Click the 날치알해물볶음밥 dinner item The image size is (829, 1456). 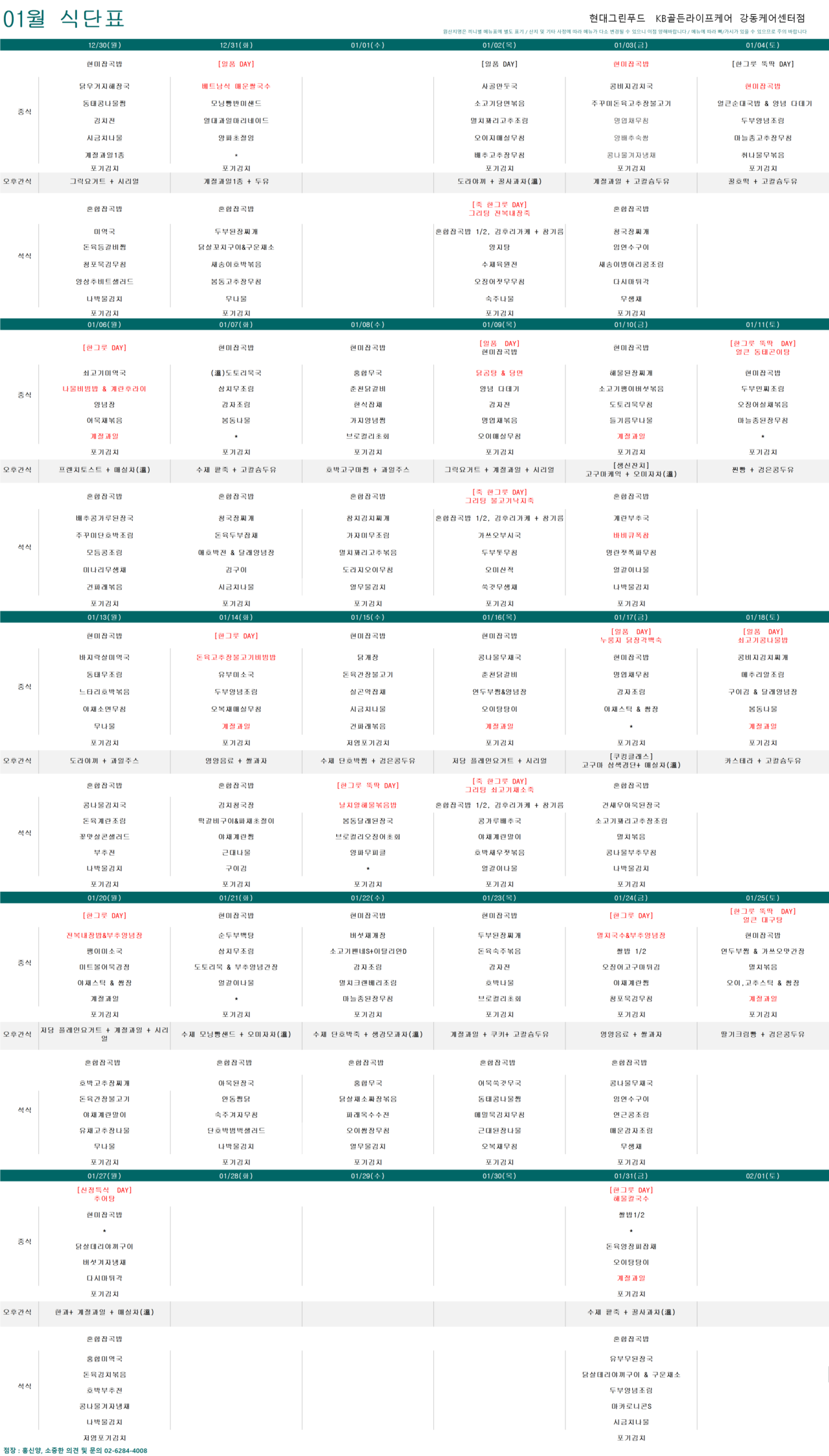tap(368, 805)
